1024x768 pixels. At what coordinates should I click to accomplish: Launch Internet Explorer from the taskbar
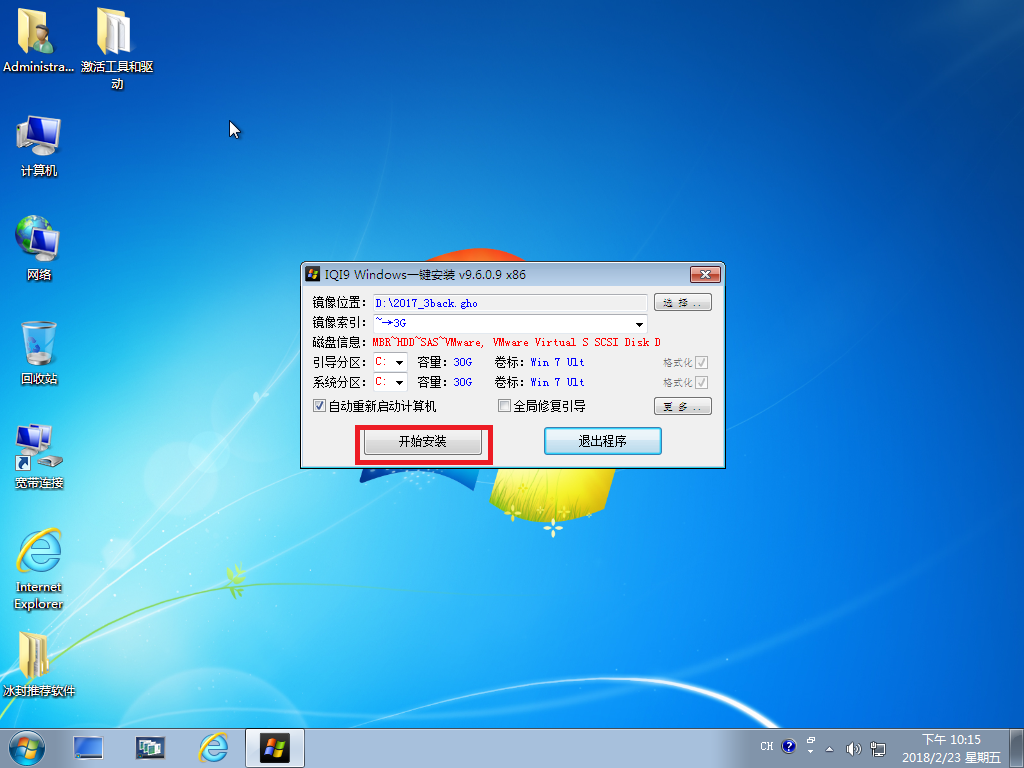pyautogui.click(x=213, y=748)
